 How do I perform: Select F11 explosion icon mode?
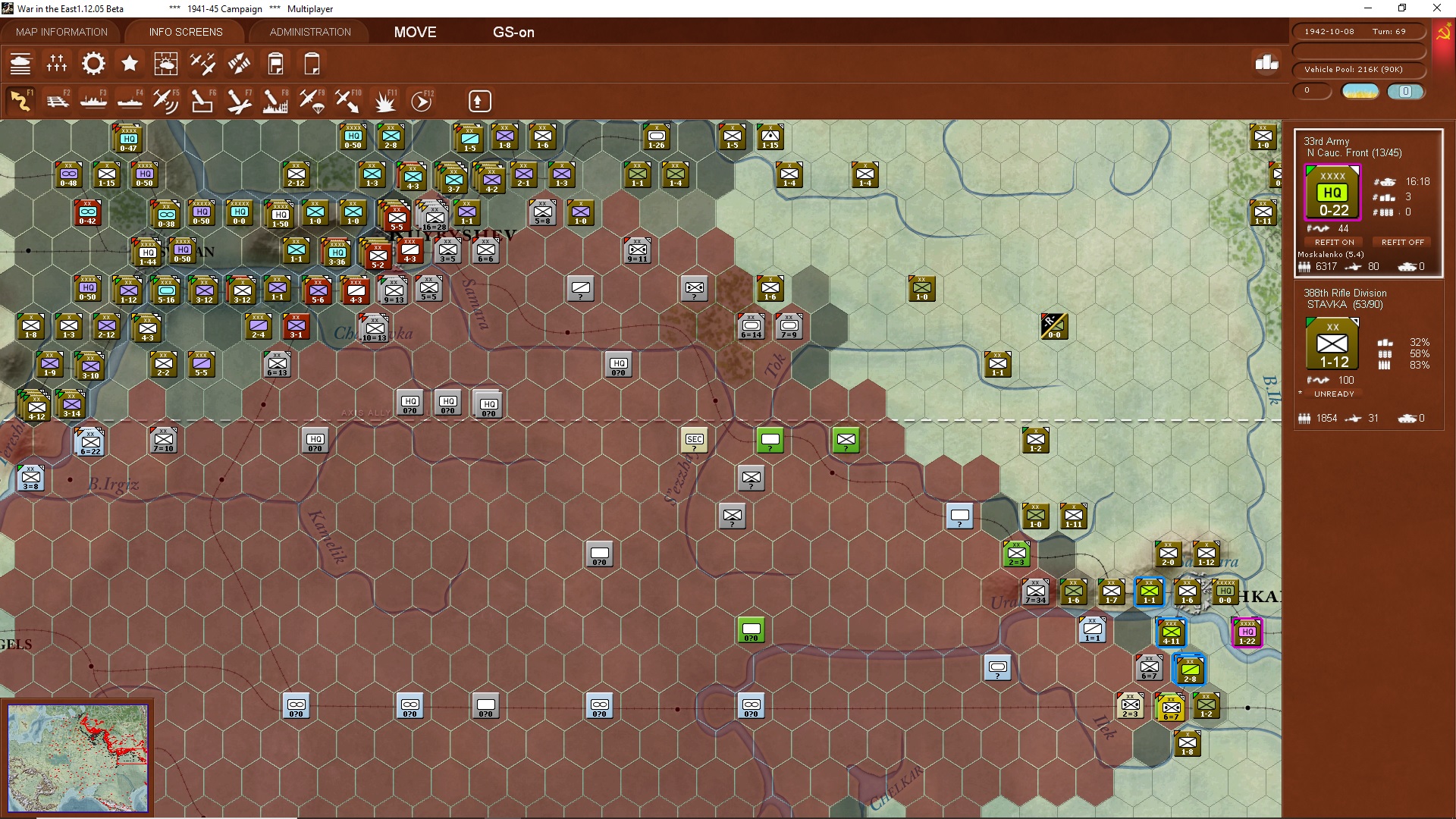(384, 101)
